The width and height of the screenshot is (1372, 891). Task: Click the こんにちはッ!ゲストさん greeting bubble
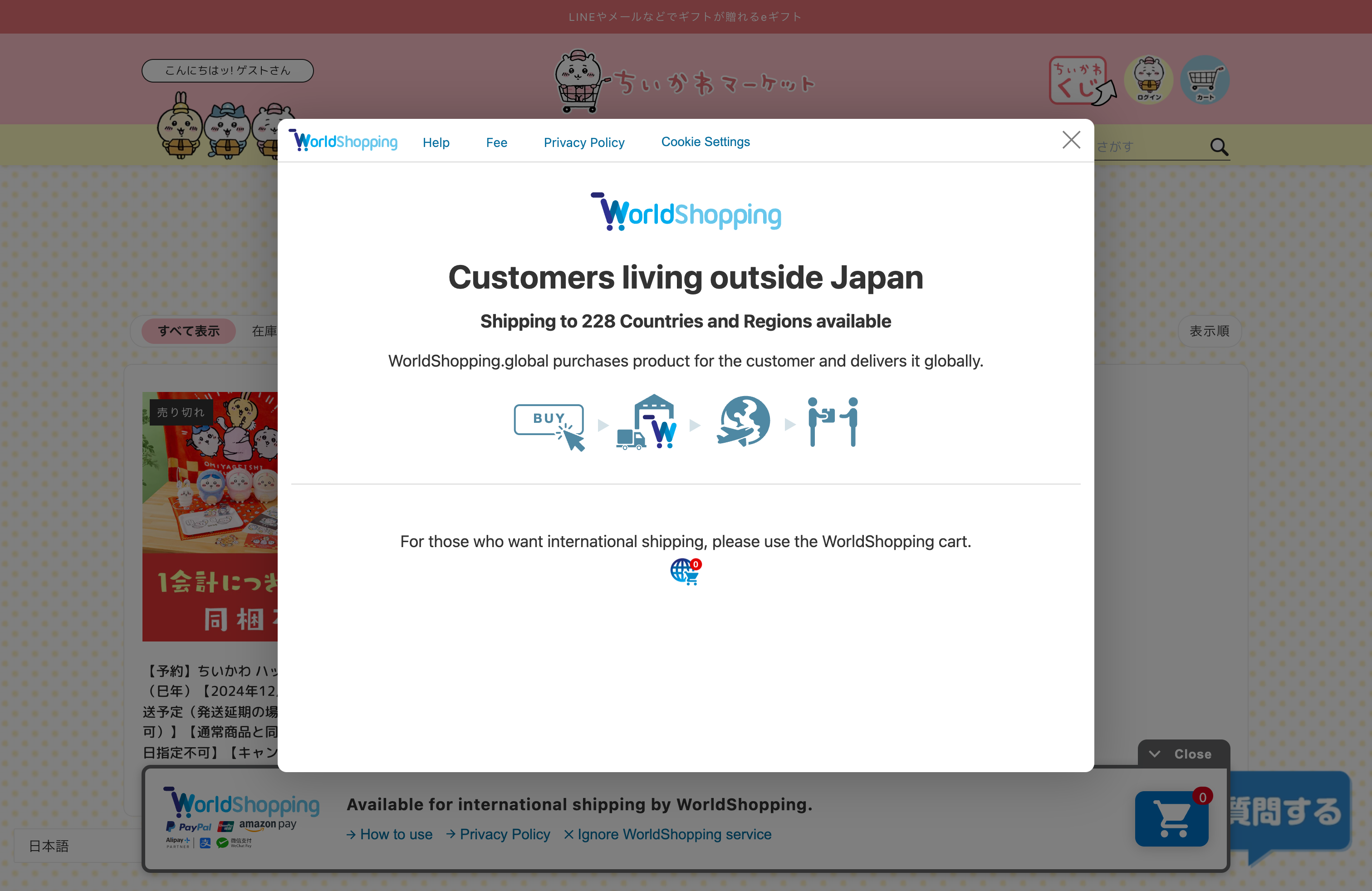pyautogui.click(x=228, y=70)
